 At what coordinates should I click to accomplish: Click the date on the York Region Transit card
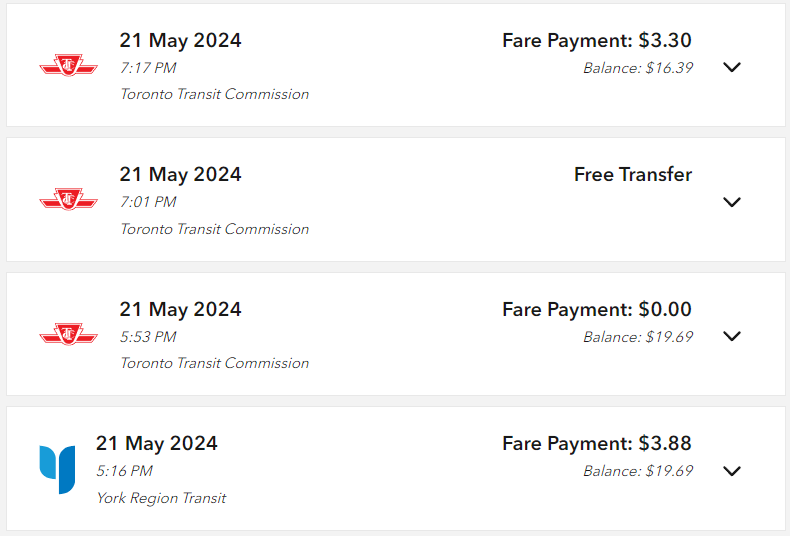[x=156, y=444]
